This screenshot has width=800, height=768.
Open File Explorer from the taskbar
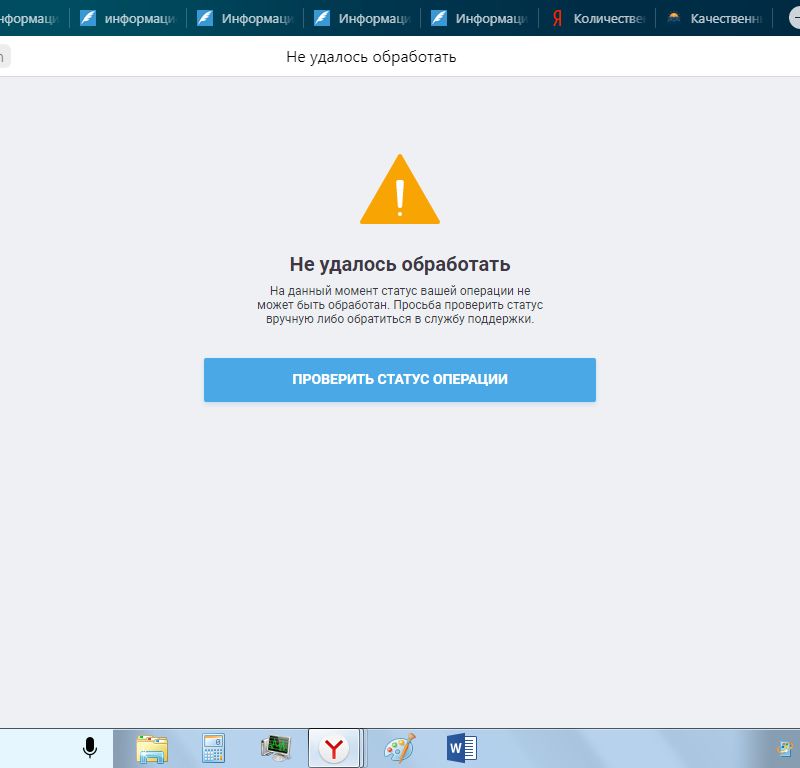click(152, 748)
